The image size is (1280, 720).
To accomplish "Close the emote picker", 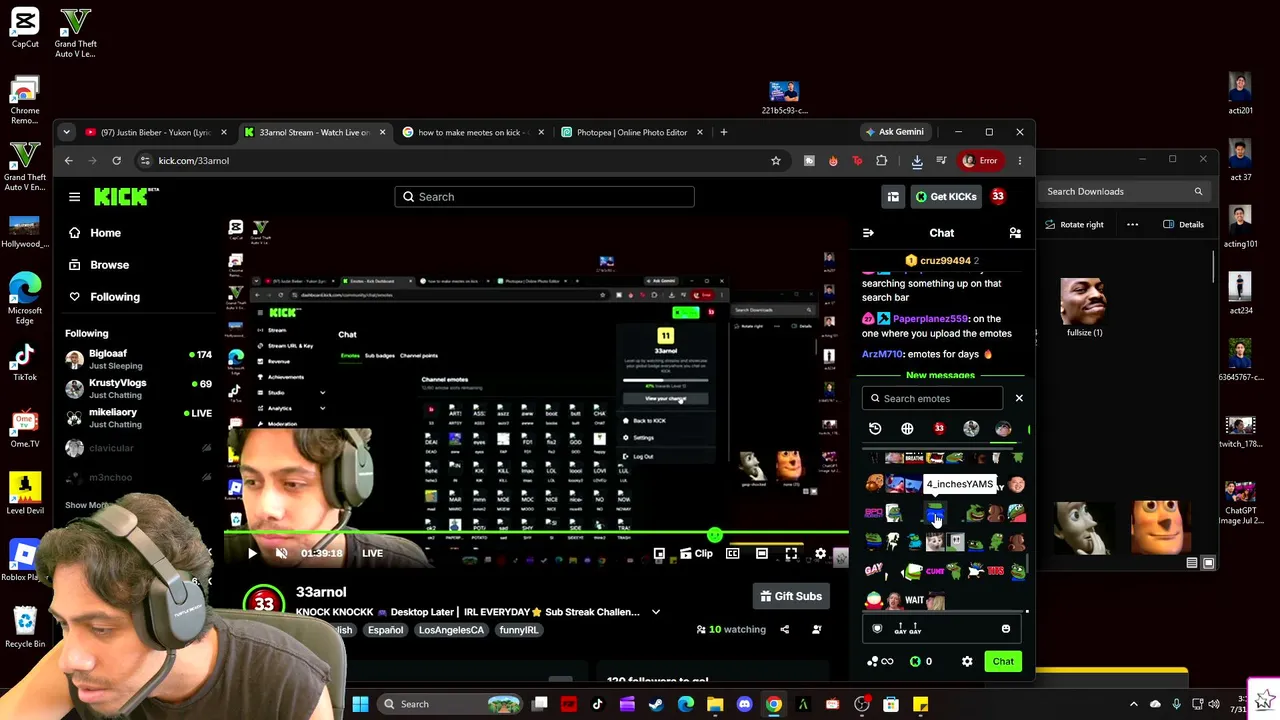I will (1019, 398).
